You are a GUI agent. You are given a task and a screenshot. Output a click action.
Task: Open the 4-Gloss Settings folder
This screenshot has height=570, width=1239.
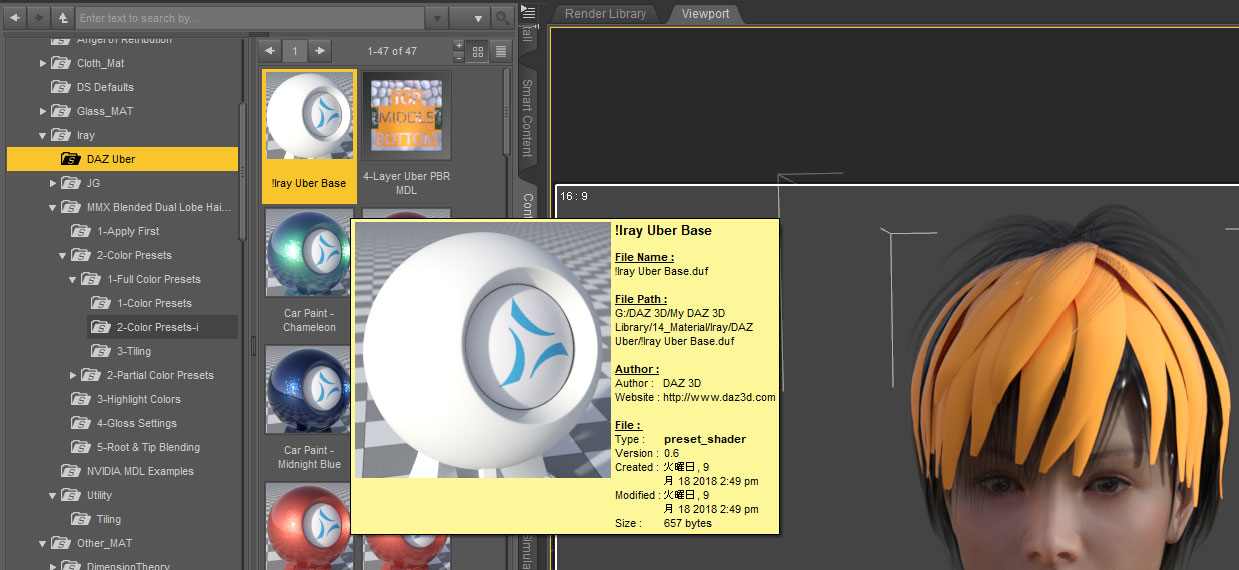[x=136, y=423]
